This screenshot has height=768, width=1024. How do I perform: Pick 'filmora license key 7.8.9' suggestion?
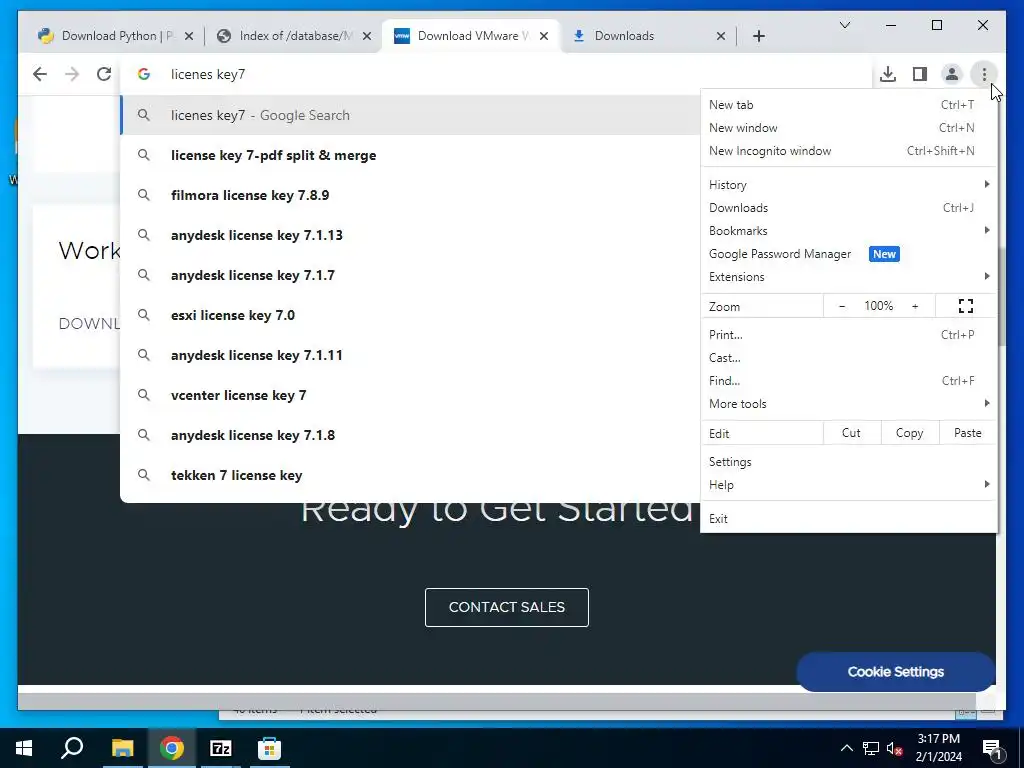410,195
